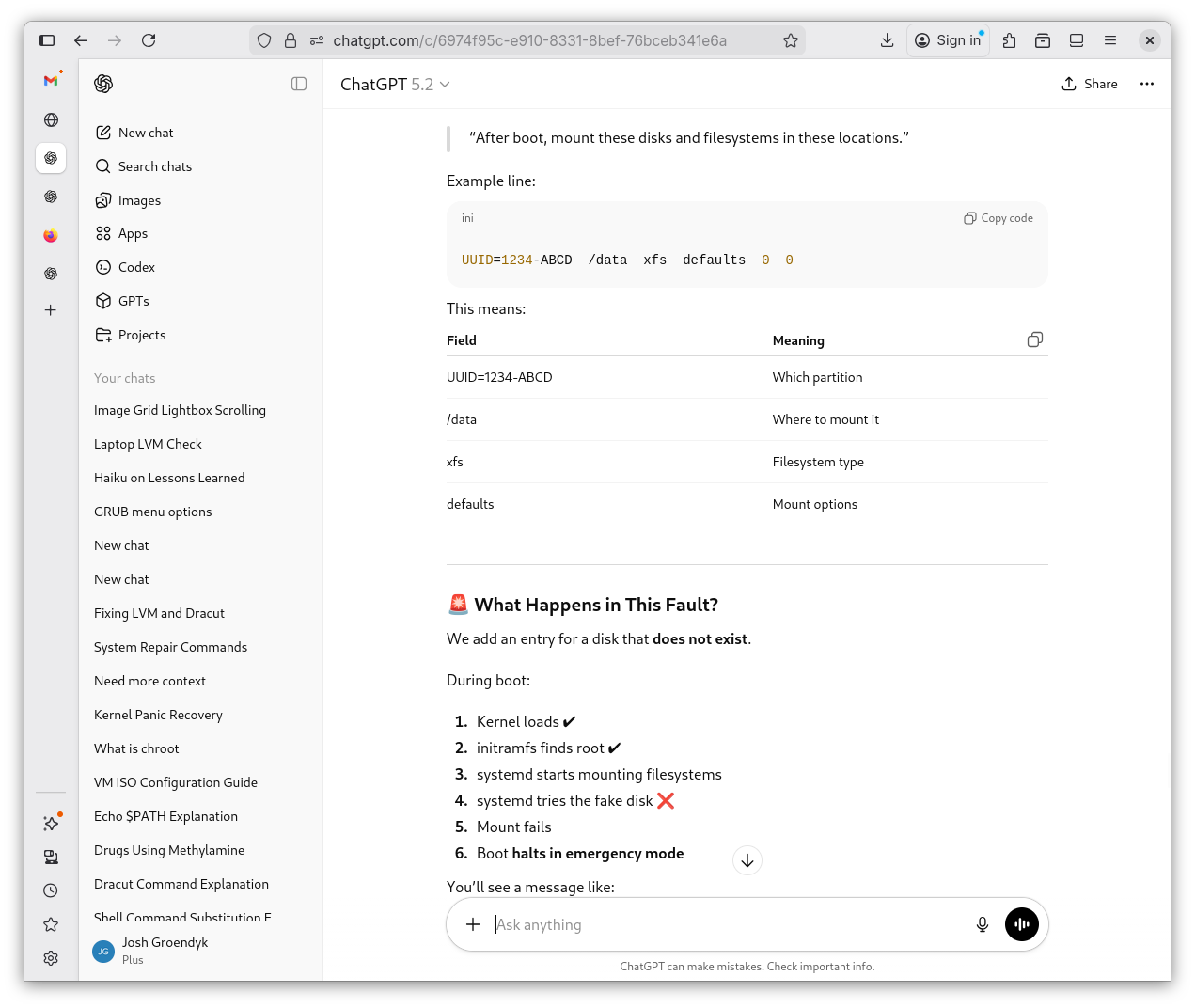The image size is (1195, 1008).
Task: Copy the fstab field table
Action: (x=1034, y=339)
